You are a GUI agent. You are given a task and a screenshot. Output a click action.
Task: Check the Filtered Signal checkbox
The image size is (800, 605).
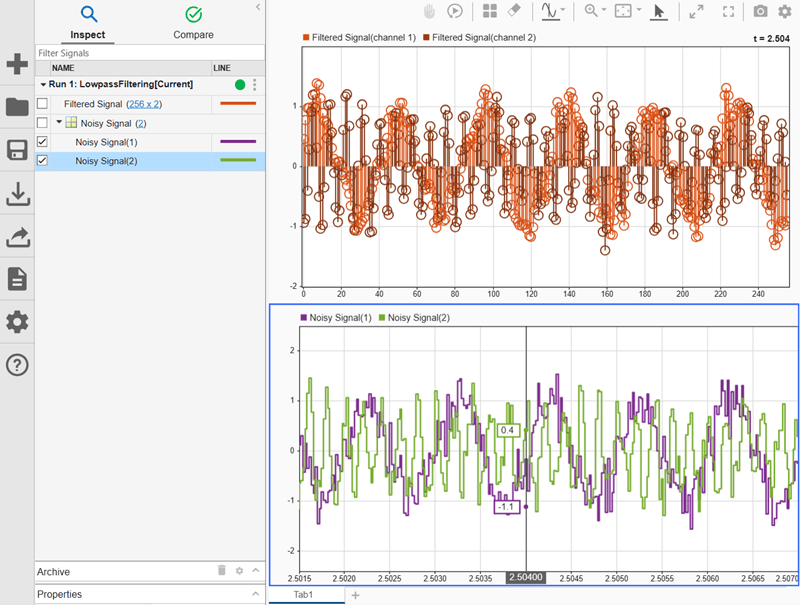coord(42,104)
